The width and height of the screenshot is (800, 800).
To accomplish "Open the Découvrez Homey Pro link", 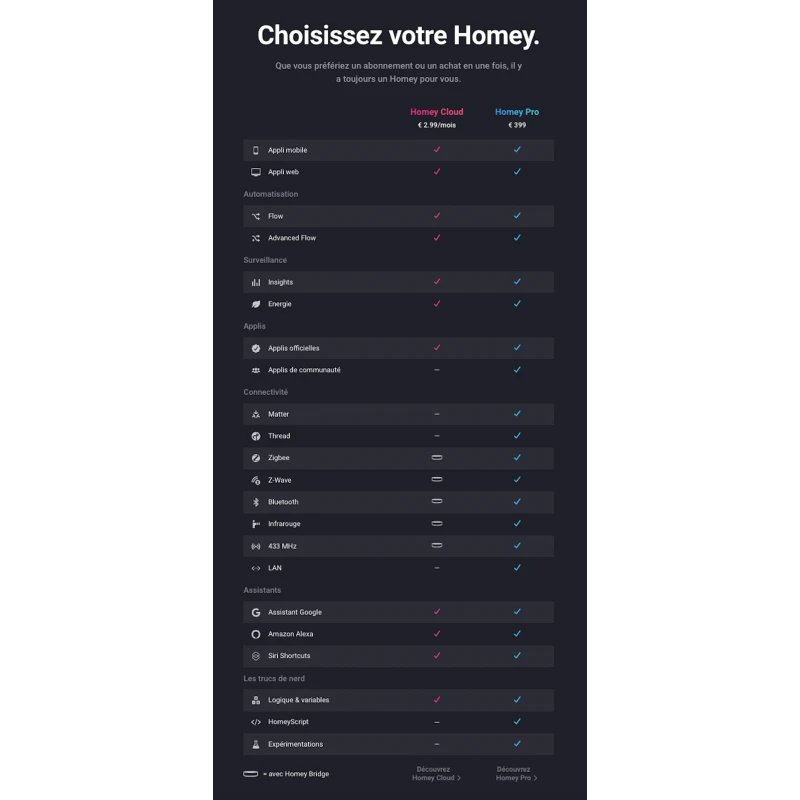I will pos(517,773).
